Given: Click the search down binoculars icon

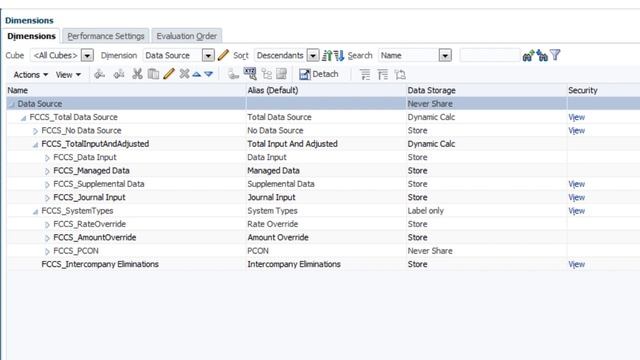Looking at the screenshot, I should click(542, 55).
